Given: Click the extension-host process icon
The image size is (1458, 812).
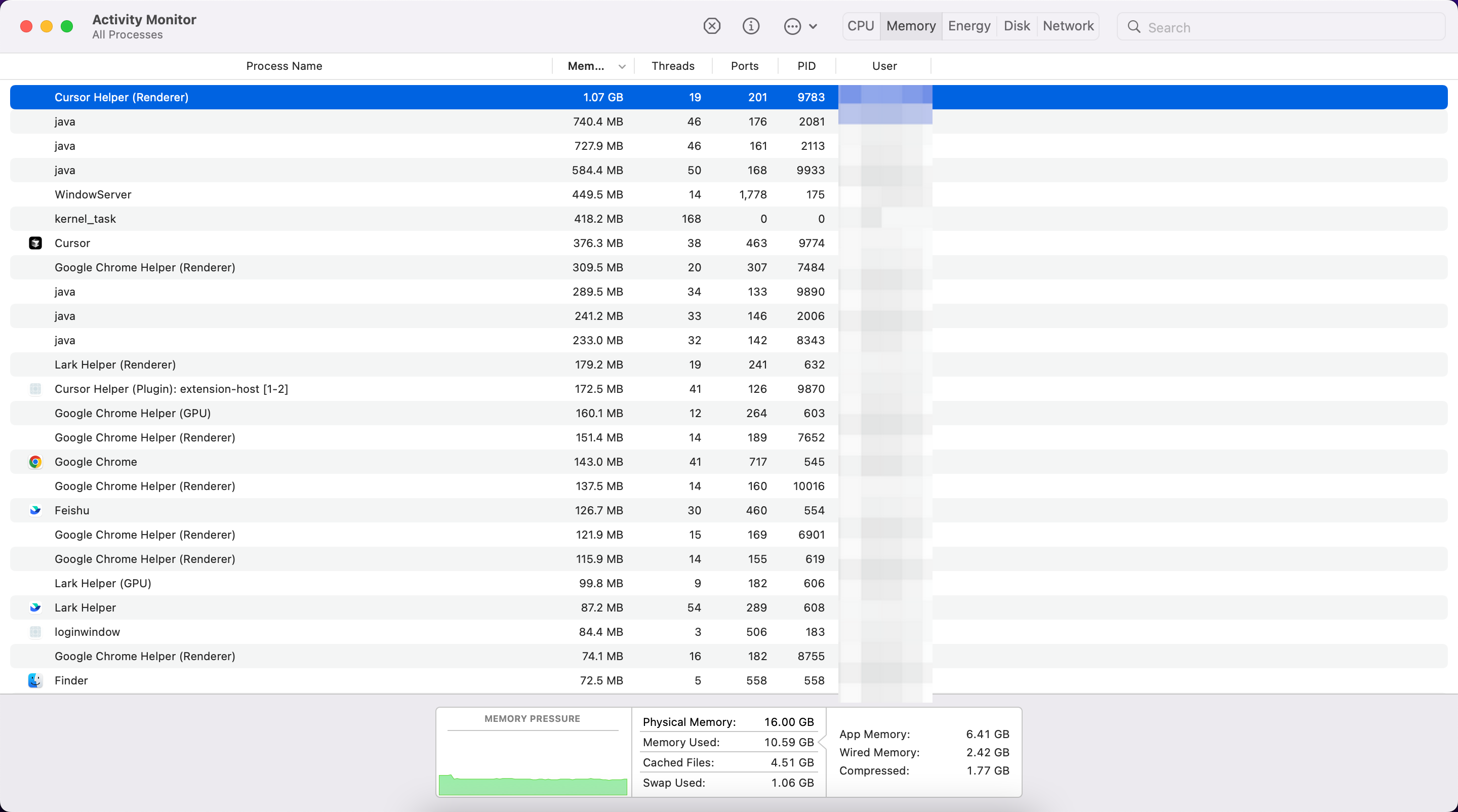Looking at the screenshot, I should 35,389.
